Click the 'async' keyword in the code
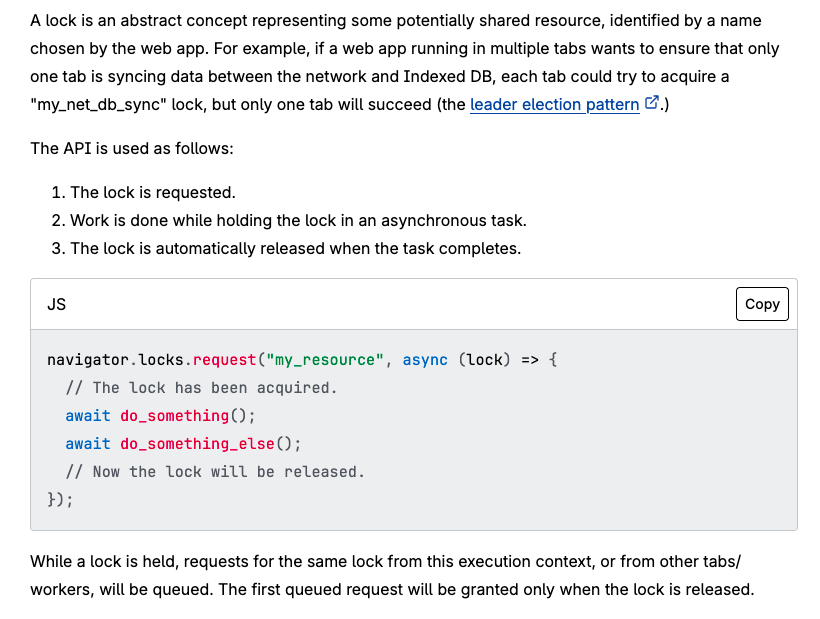 pyautogui.click(x=425, y=360)
